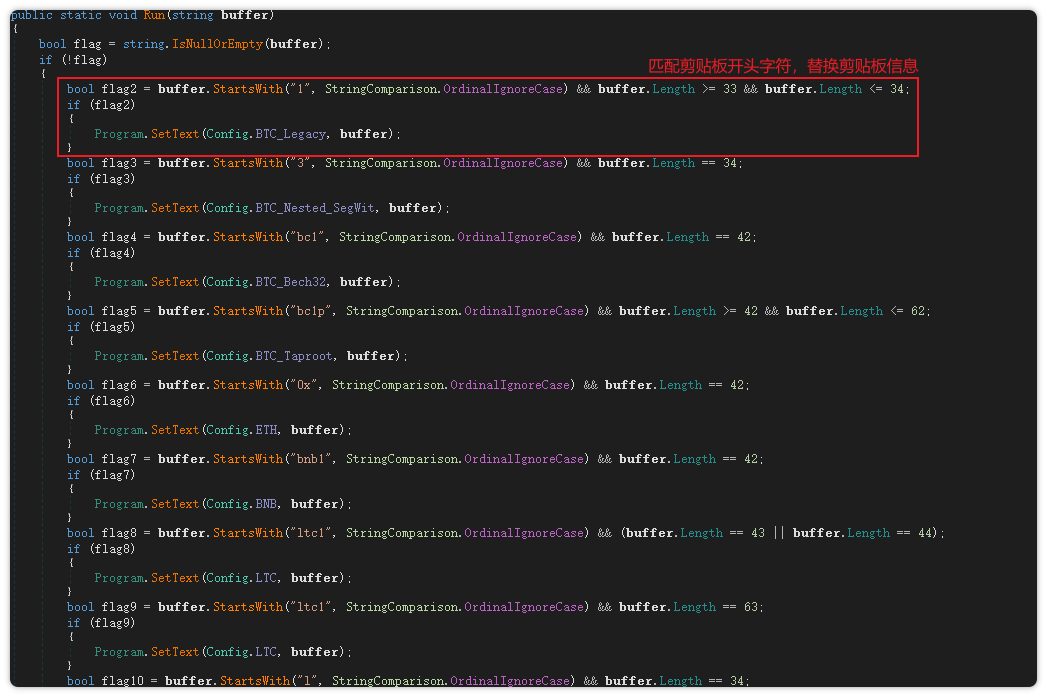The image size is (1047, 697).
Task: Click the "bc1p" string literal
Action: [x=314, y=311]
